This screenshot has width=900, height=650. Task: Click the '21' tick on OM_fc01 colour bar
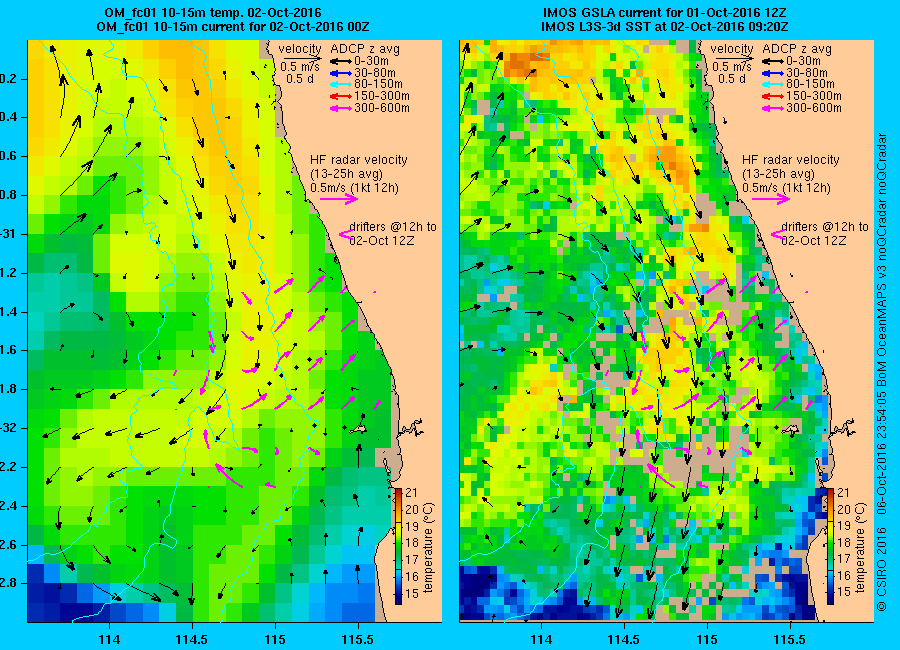[x=412, y=493]
